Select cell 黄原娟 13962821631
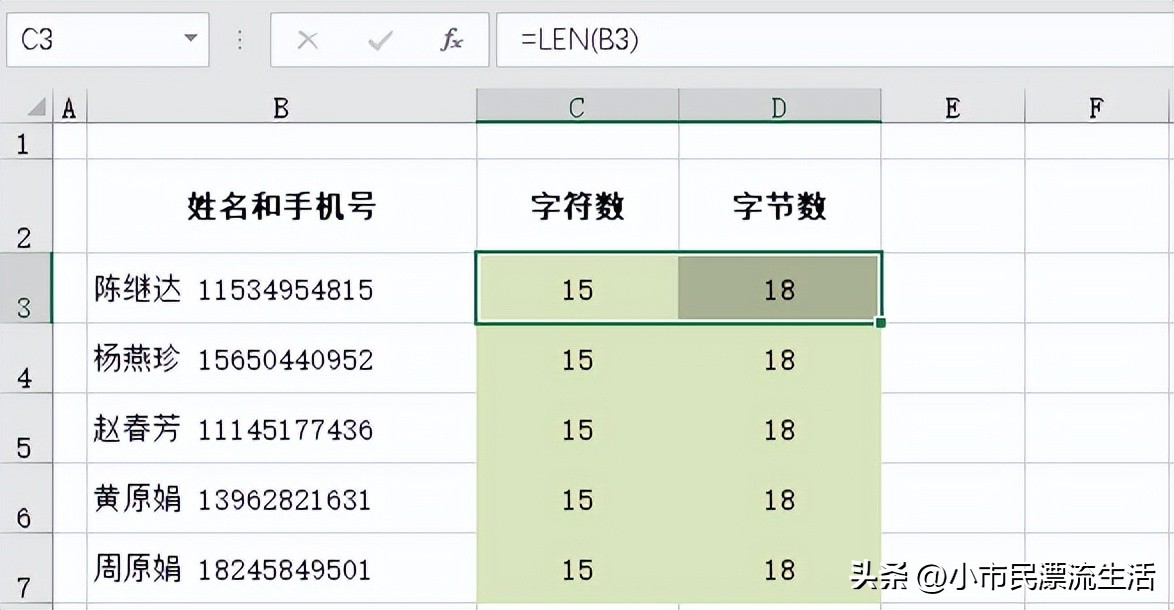The height and width of the screenshot is (610, 1174). point(282,498)
